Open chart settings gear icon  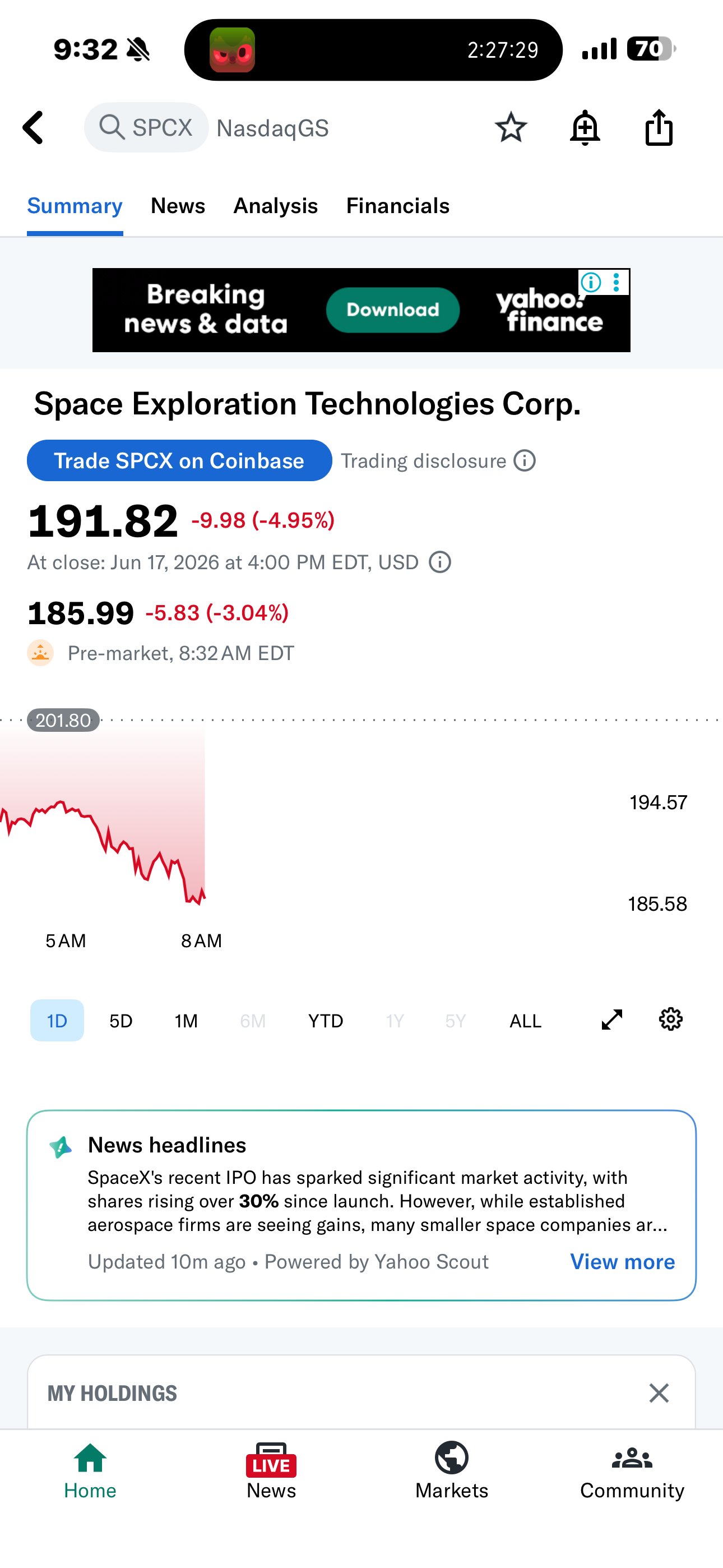click(x=671, y=1020)
